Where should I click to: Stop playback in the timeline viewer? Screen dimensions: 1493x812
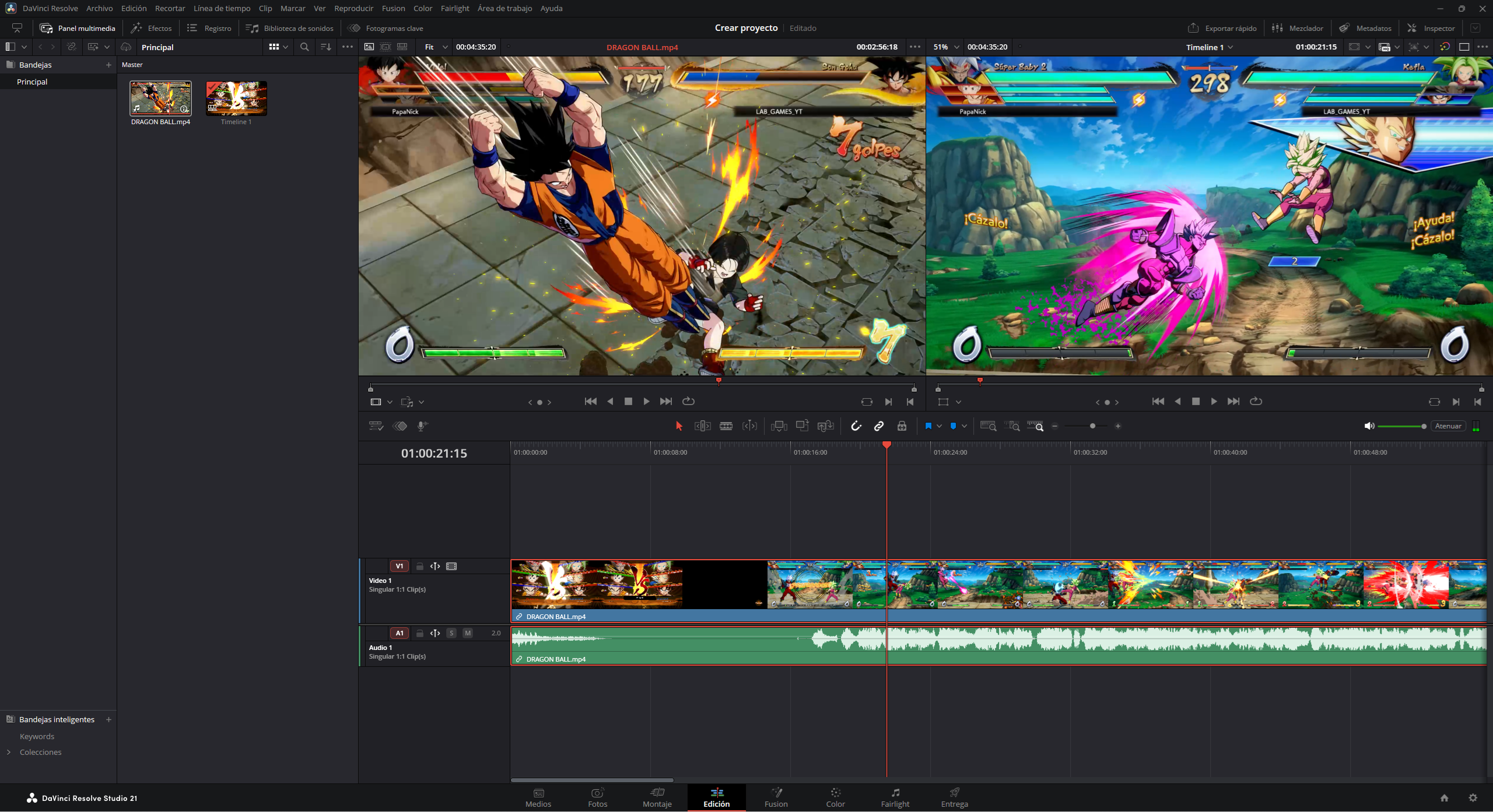[1196, 402]
